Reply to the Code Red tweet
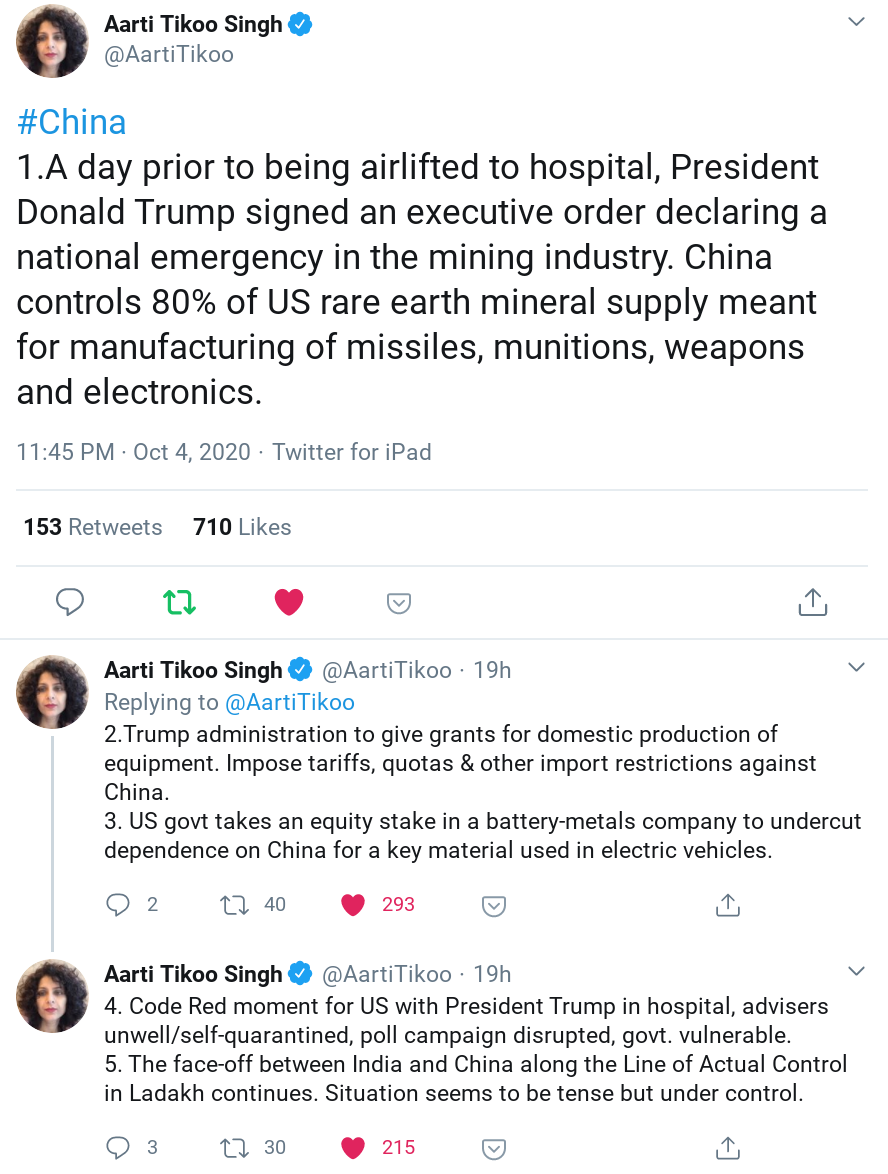 pos(118,1147)
